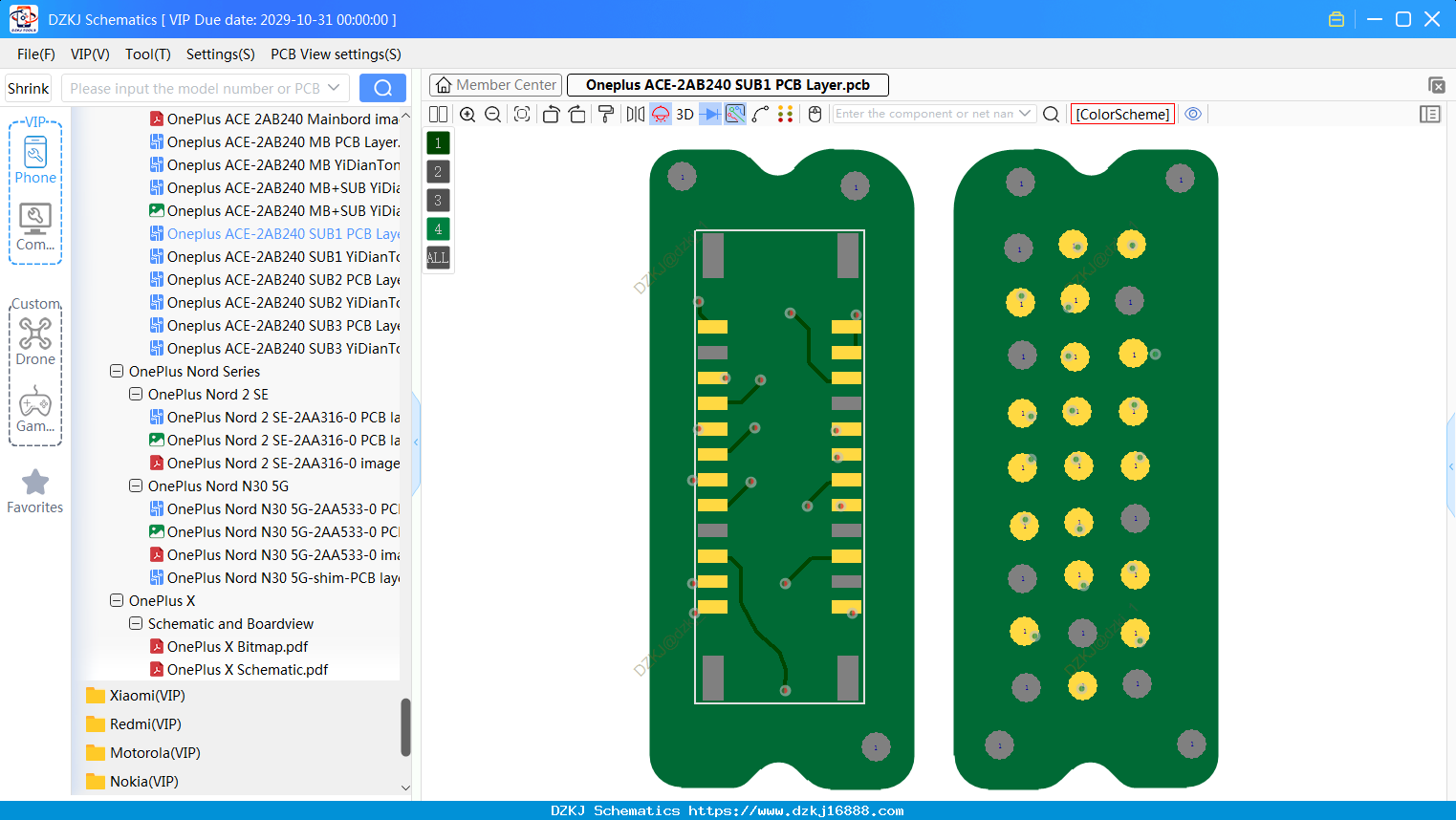Image resolution: width=1456 pixels, height=820 pixels.
Task: Toggle the eye visibility icon
Action: pos(1193,114)
